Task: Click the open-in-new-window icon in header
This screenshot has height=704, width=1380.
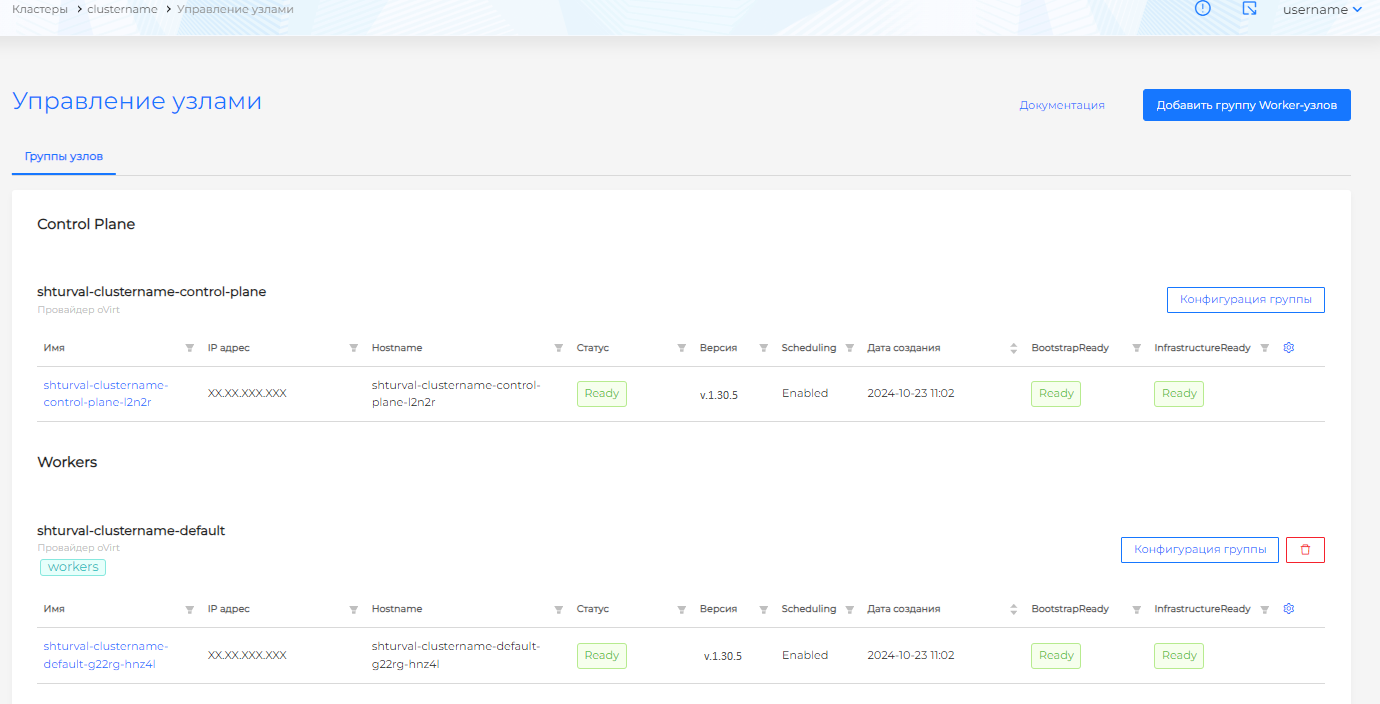Action: pos(1249,9)
